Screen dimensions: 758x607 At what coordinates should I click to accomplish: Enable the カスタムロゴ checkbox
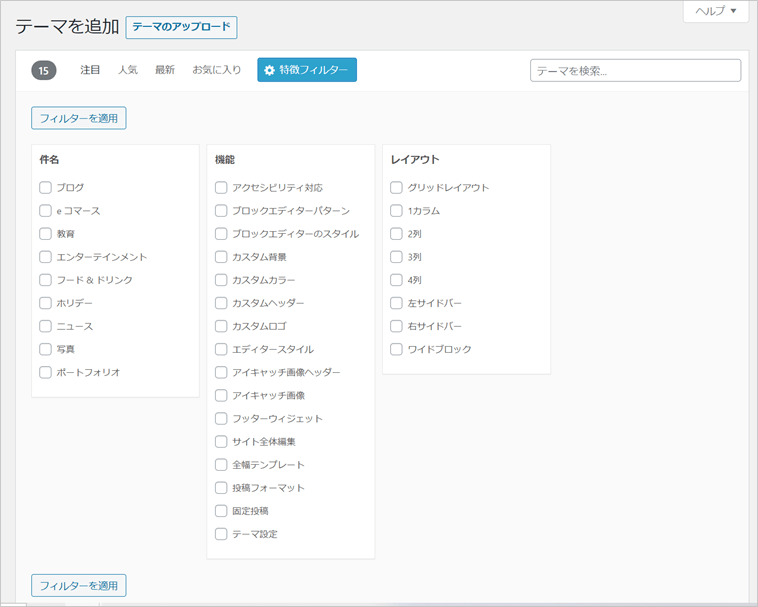click(221, 326)
